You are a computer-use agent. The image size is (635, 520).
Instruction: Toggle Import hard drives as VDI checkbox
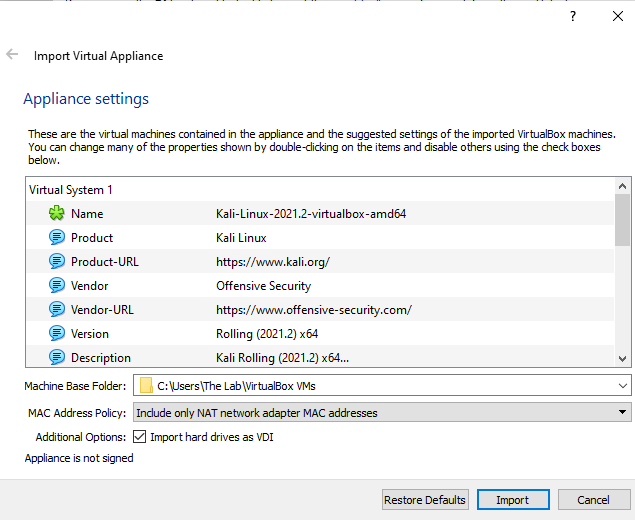tap(141, 437)
